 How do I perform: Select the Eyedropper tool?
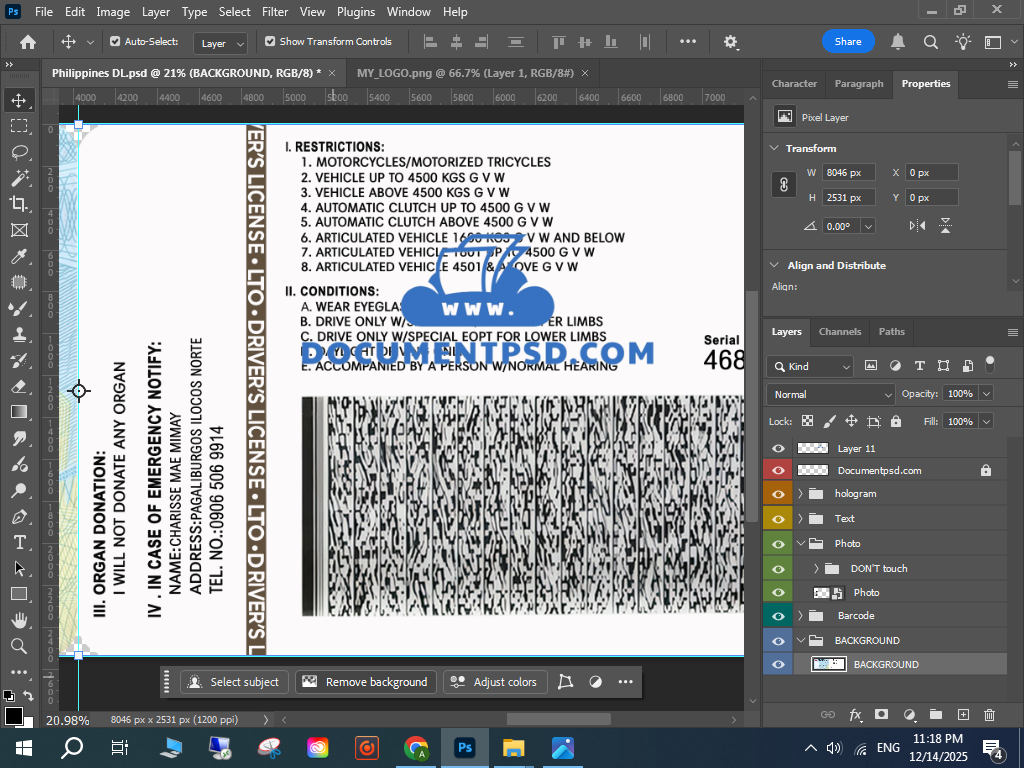[19, 256]
